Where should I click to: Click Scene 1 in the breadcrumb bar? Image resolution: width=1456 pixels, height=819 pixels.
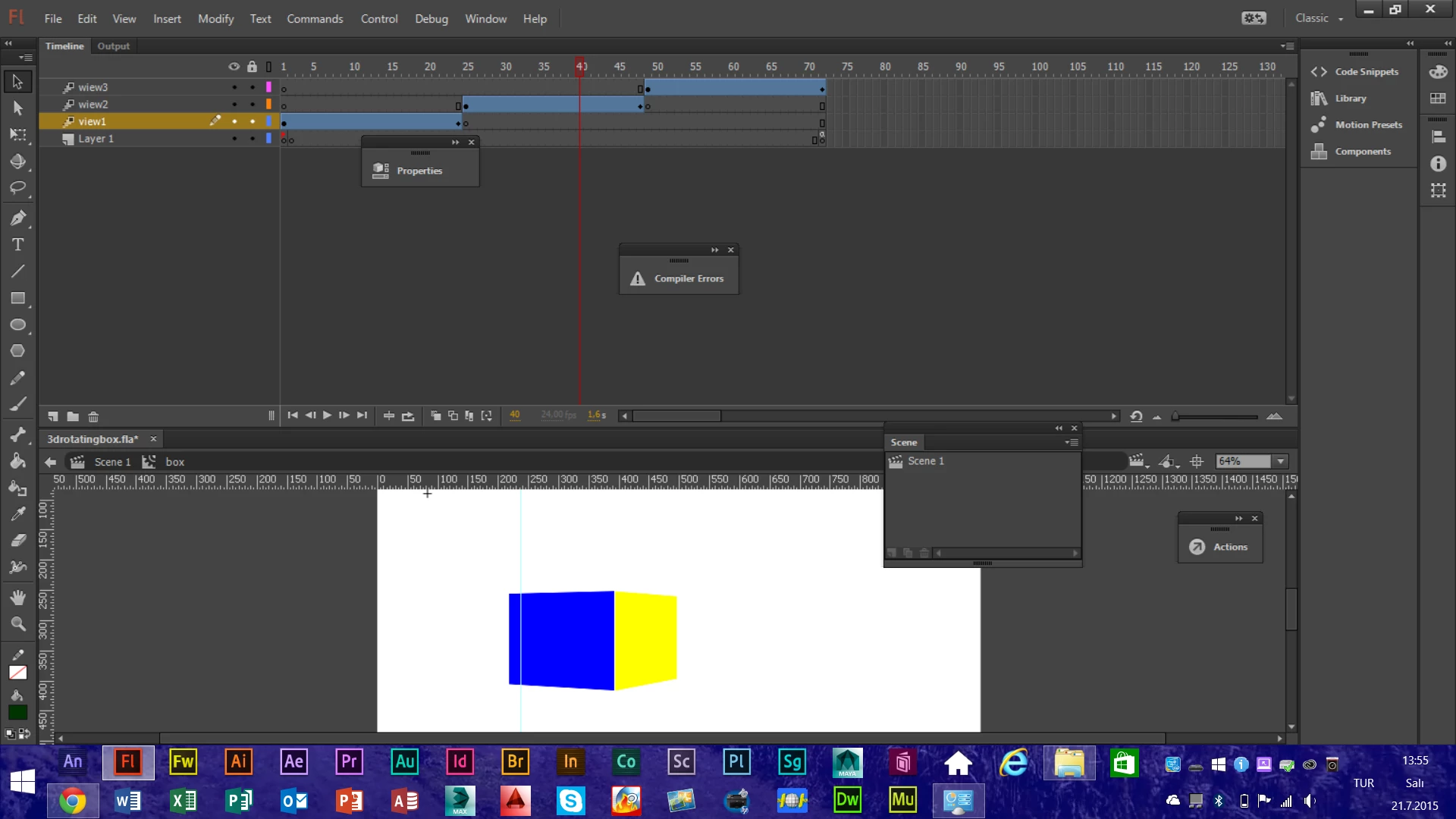click(111, 462)
